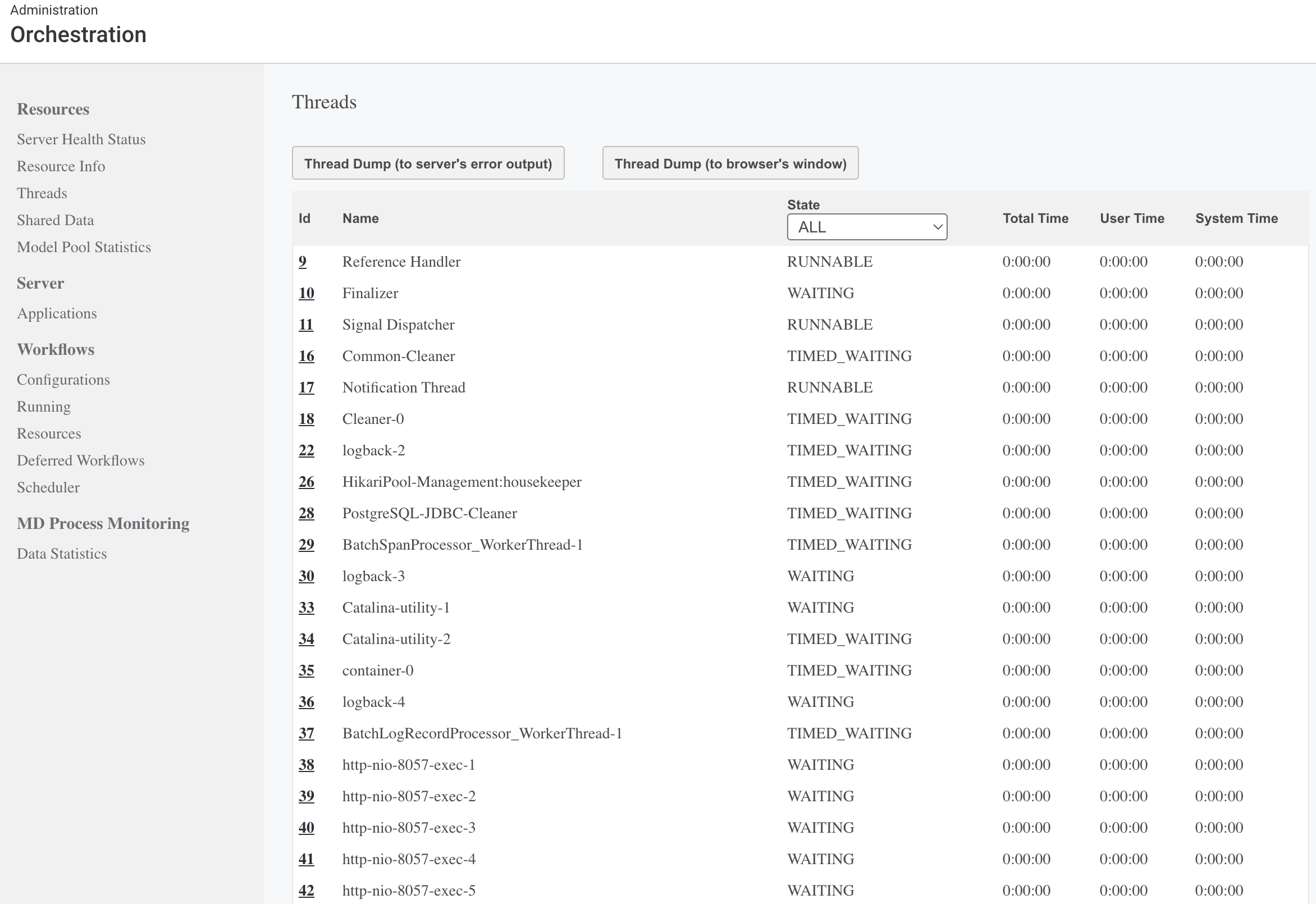Go to Scheduler page
Viewport: 1316px width, 904px height.
pyautogui.click(x=48, y=487)
